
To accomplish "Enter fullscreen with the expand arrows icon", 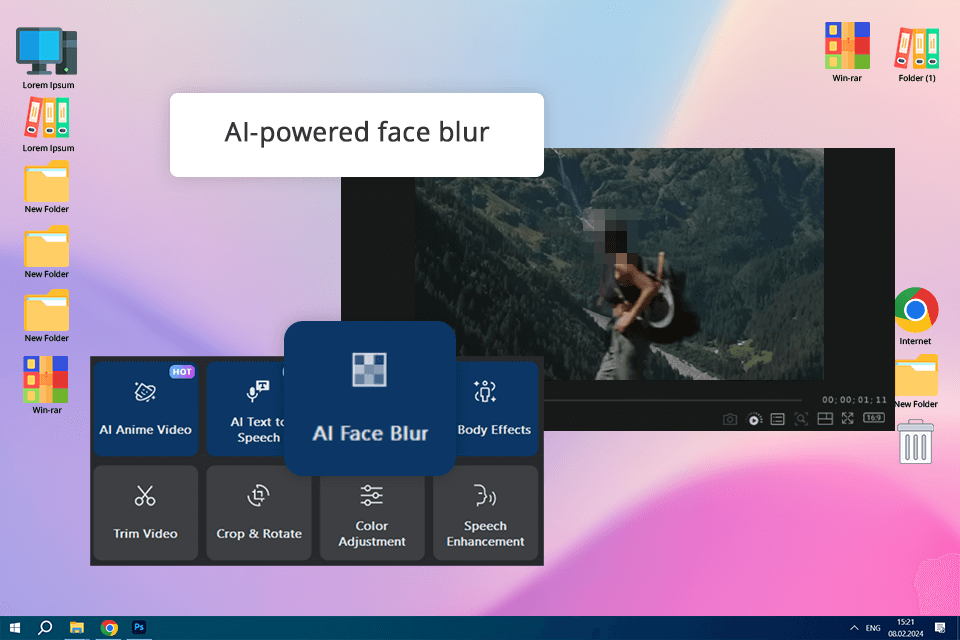I will (x=847, y=418).
